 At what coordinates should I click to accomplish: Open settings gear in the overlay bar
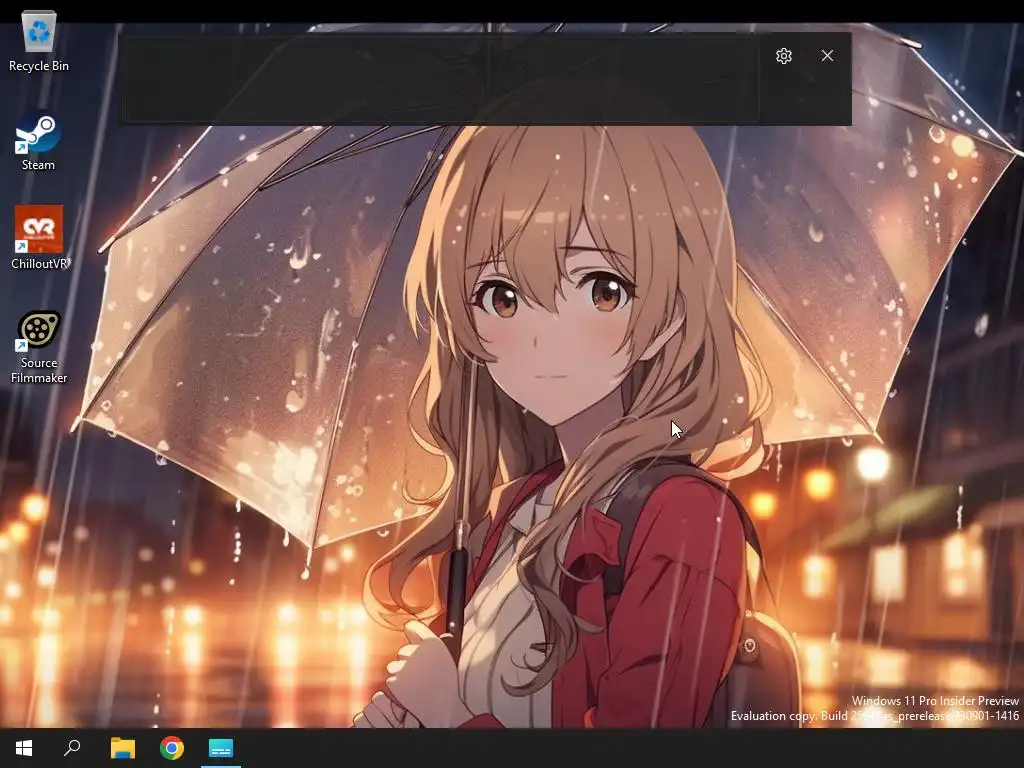click(x=784, y=56)
